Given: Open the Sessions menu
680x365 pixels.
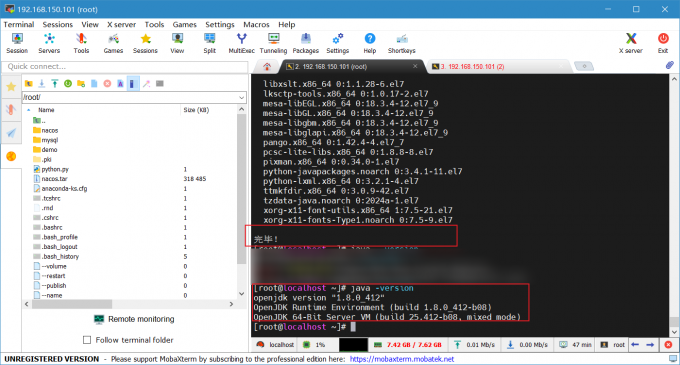Looking at the screenshot, I should [x=58, y=25].
